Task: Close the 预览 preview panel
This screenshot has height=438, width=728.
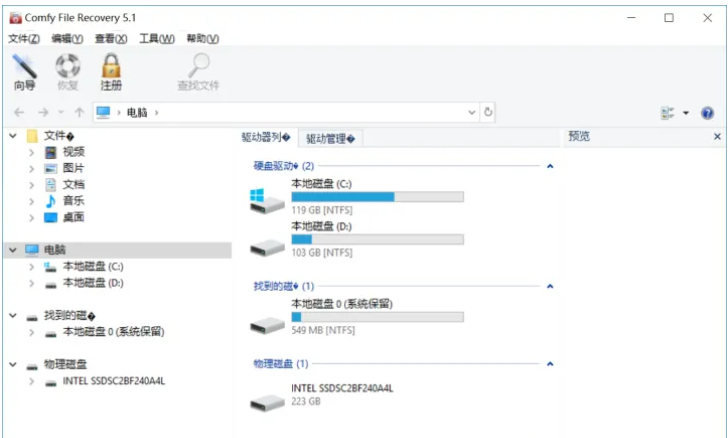Action: point(717,136)
